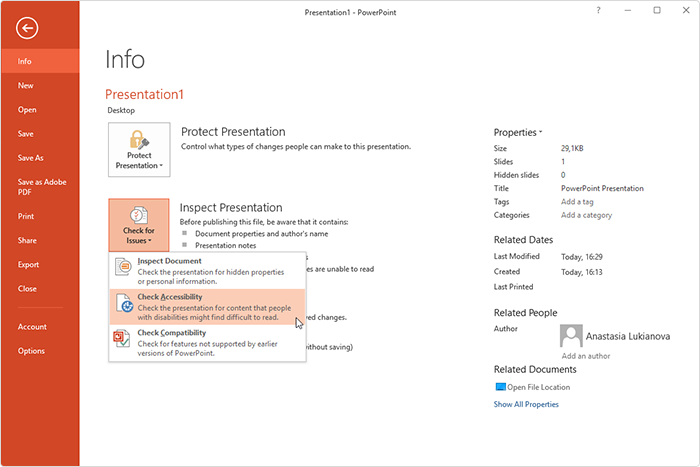Open the Share page
700x467 pixels.
click(40, 240)
